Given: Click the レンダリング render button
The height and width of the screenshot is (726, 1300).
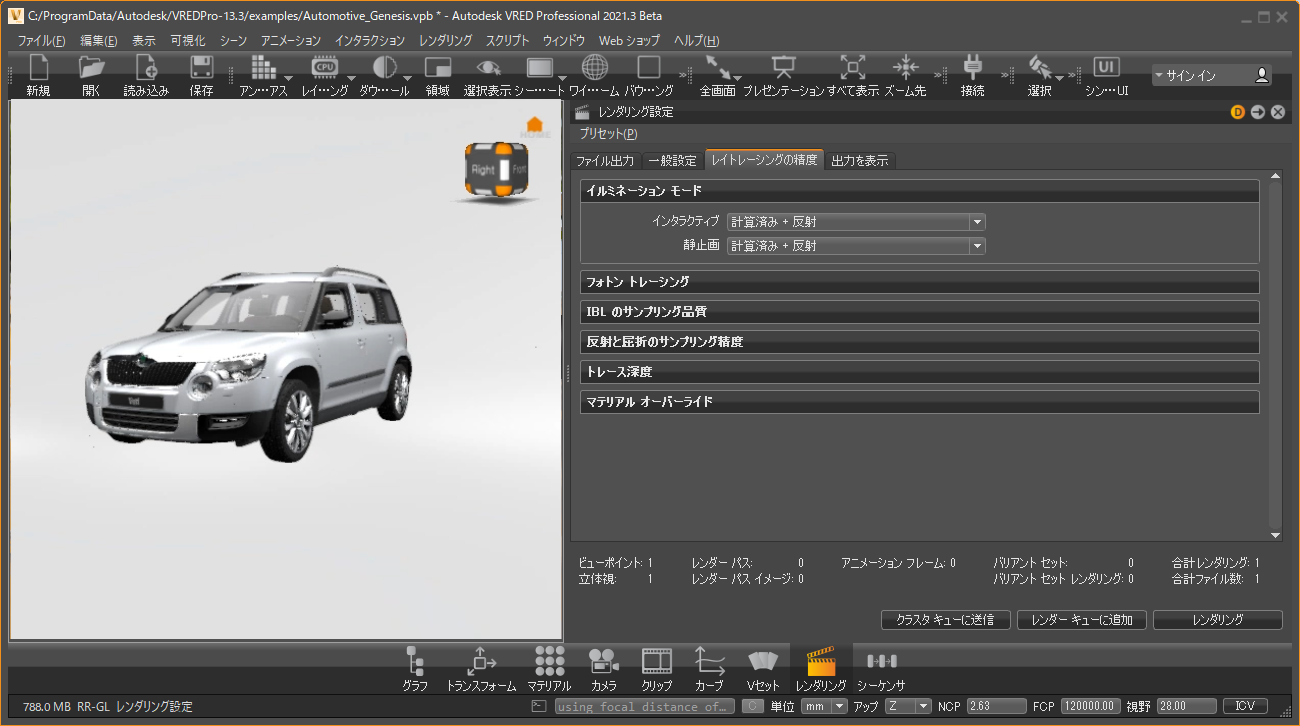Looking at the screenshot, I should (x=1218, y=620).
